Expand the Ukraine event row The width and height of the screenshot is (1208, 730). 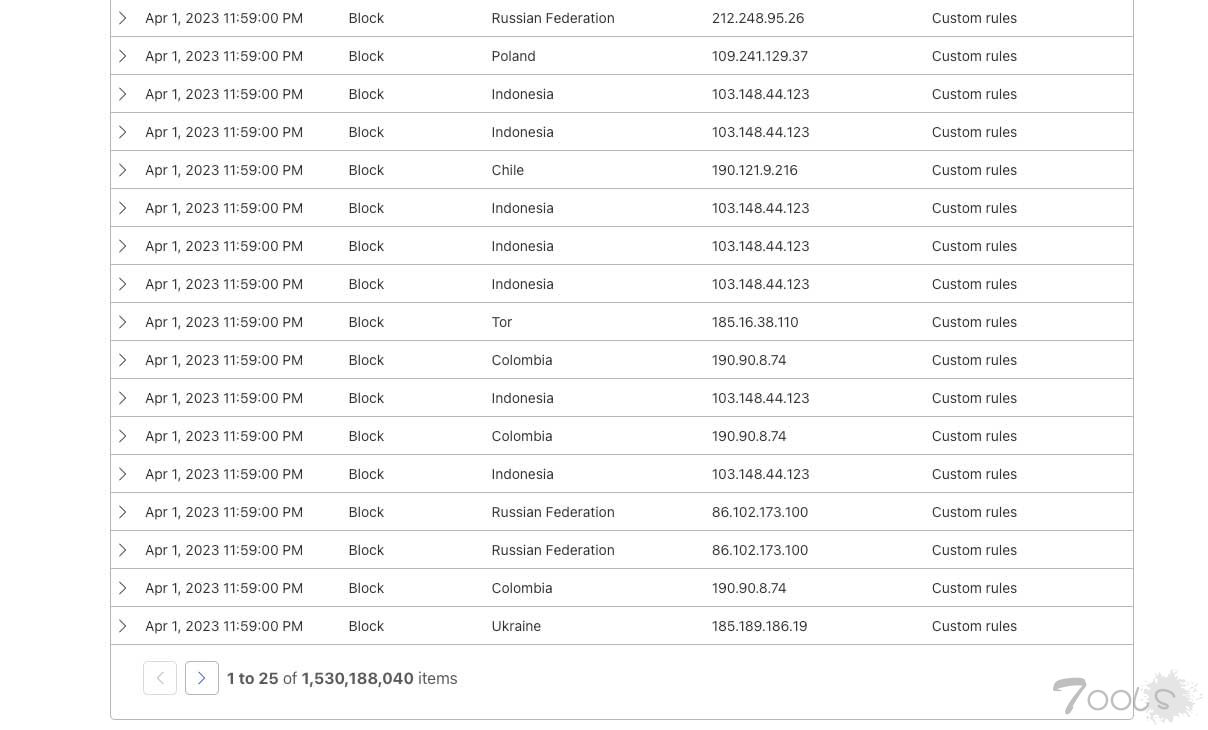coord(122,626)
